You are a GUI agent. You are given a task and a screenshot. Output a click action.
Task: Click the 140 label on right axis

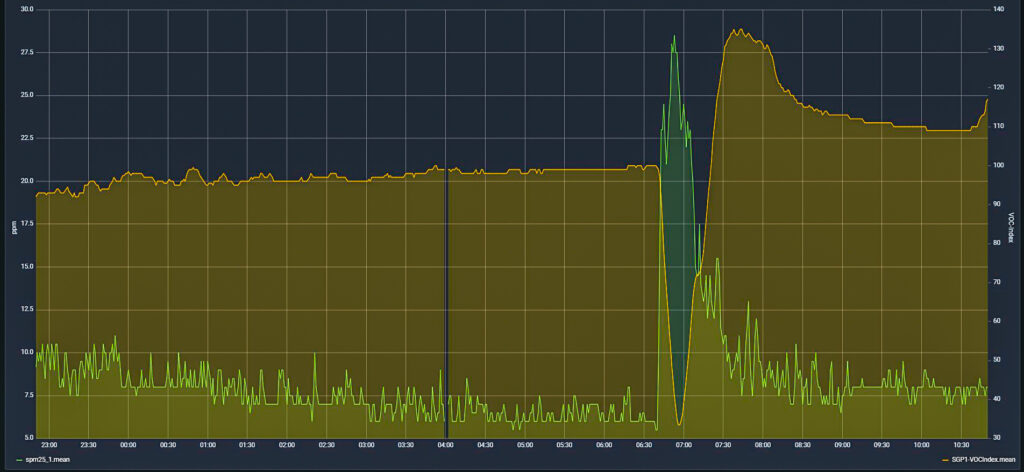[998, 10]
